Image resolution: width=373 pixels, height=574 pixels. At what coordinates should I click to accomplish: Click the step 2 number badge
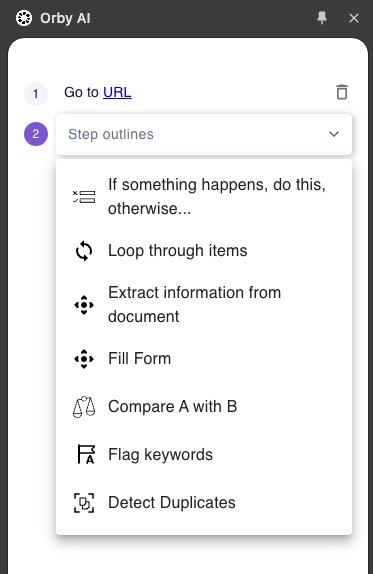[x=36, y=134]
